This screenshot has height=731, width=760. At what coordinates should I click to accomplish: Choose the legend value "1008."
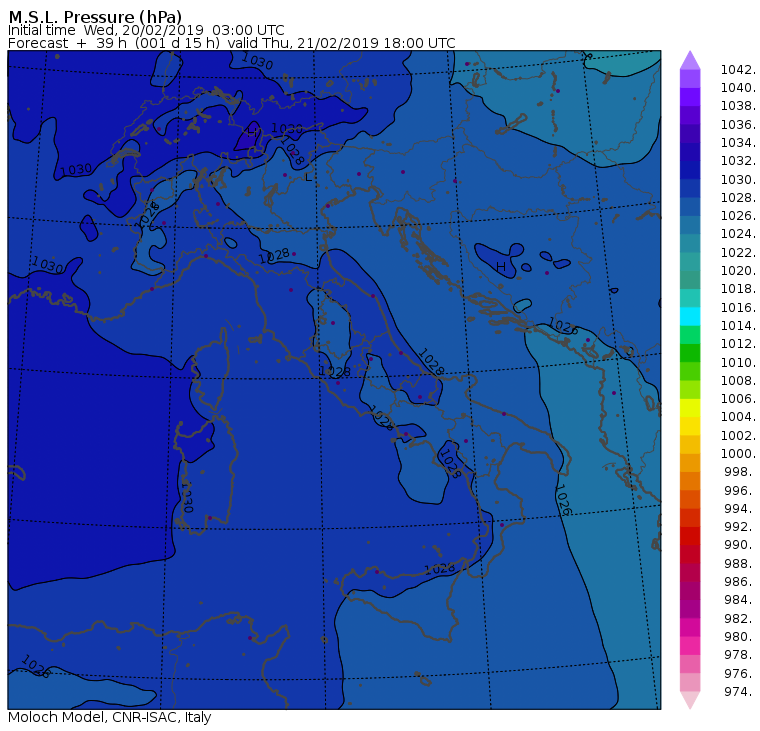[x=738, y=381]
